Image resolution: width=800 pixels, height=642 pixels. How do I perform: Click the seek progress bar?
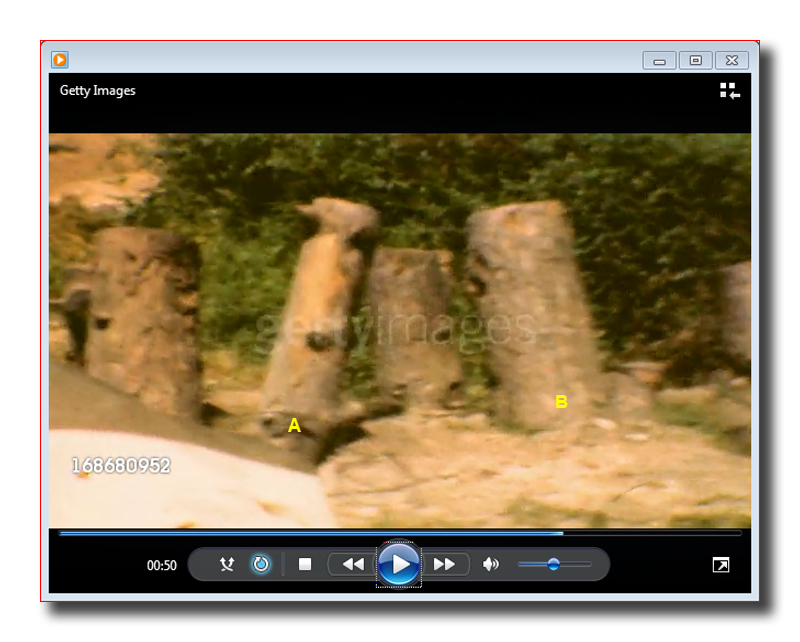pyautogui.click(x=400, y=533)
